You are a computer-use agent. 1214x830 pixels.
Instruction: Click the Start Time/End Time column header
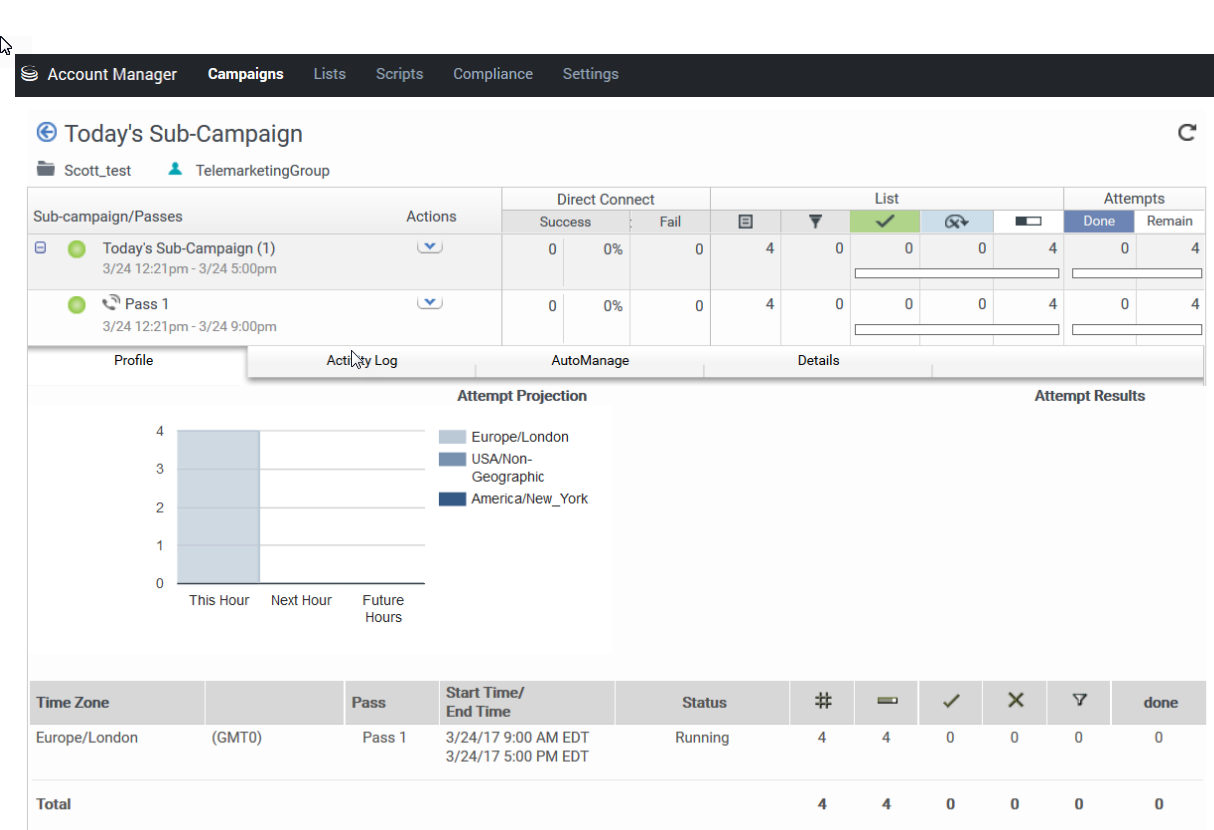tap(485, 702)
